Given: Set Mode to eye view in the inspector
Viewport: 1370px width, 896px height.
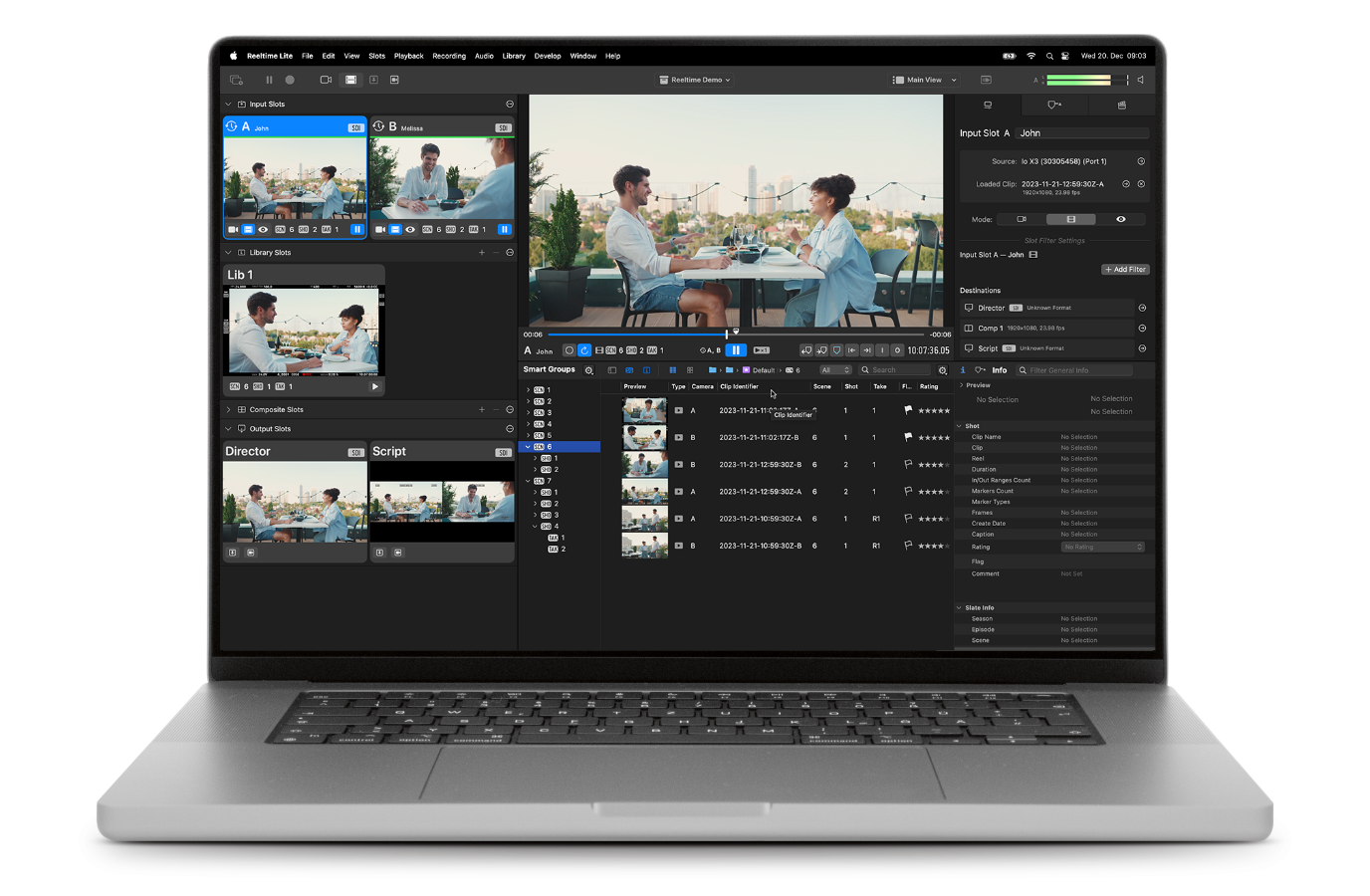Looking at the screenshot, I should click(1121, 219).
